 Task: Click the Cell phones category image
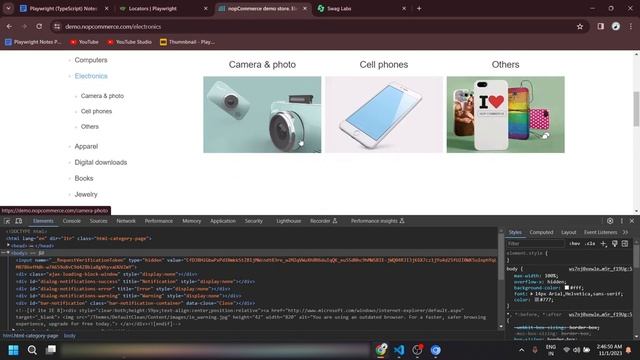coord(384,115)
